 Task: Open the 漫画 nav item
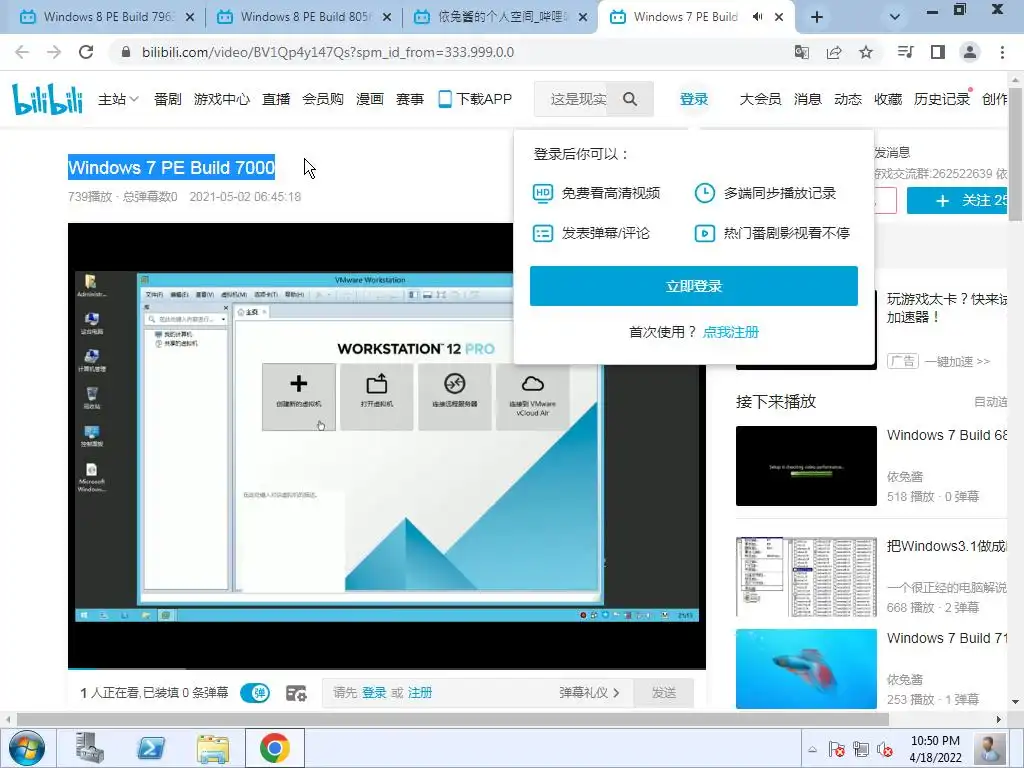click(370, 99)
